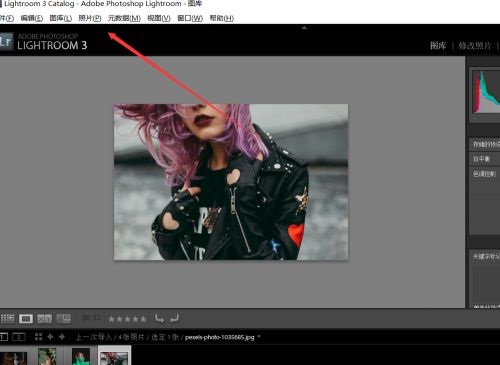Open the partially visible File (F) menu
Viewport: 500px width, 365px height.
(7, 18)
